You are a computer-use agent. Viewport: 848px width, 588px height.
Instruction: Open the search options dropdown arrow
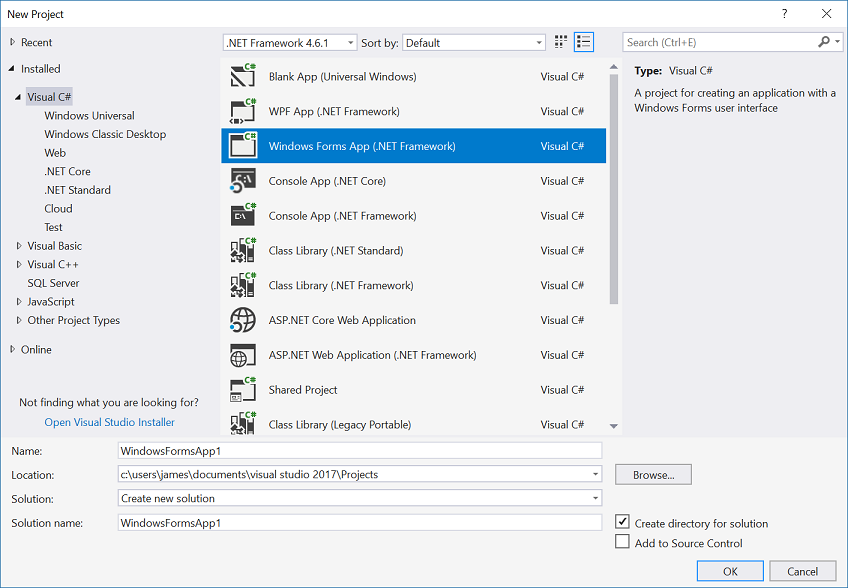837,42
